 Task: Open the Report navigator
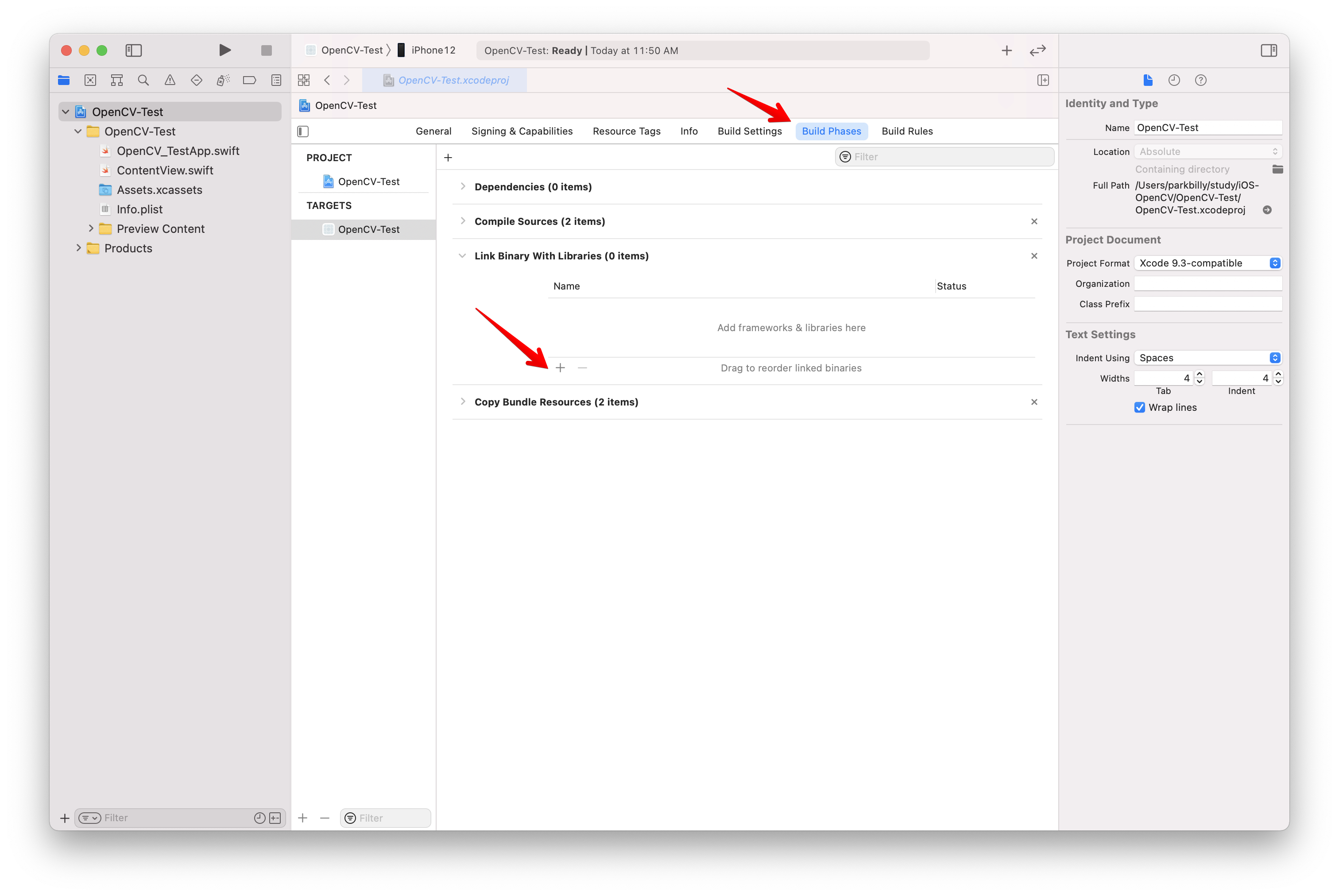276,80
